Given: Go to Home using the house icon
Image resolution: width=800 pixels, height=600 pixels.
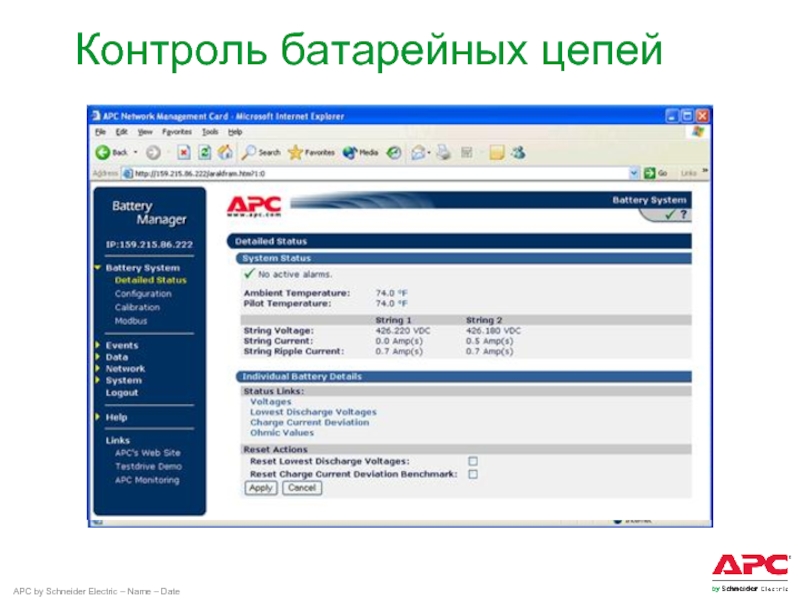Looking at the screenshot, I should click(x=225, y=152).
